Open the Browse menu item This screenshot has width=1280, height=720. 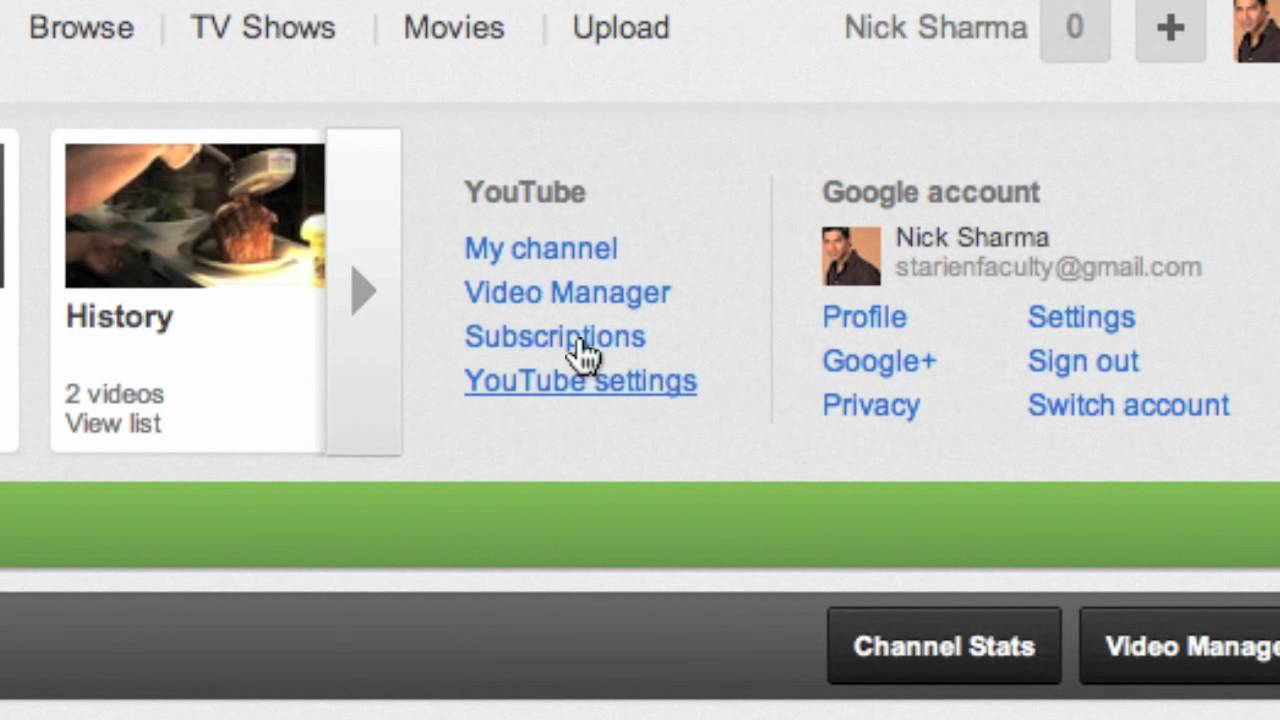[81, 28]
